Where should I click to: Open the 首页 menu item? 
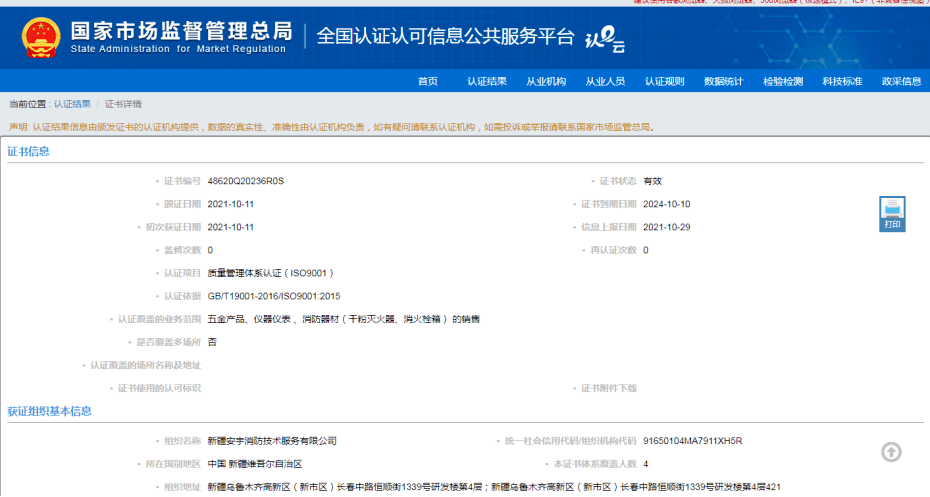click(428, 81)
